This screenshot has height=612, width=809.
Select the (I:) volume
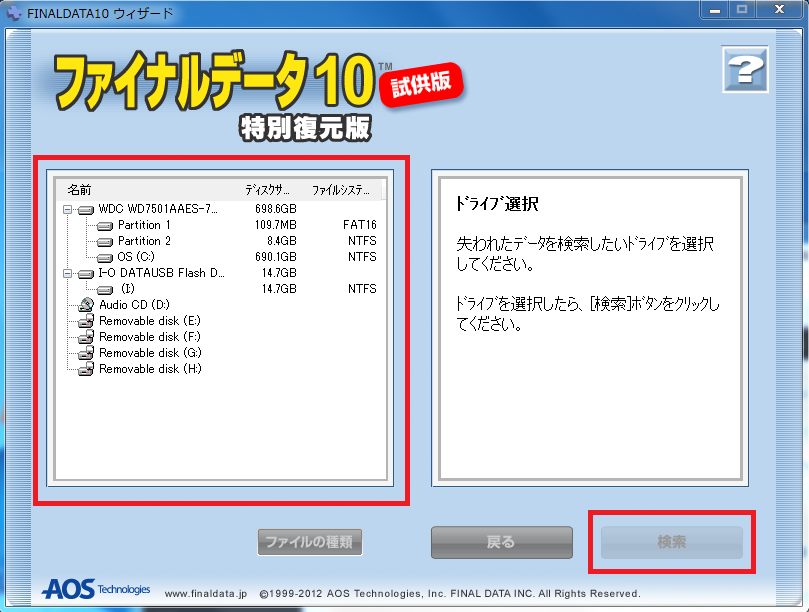coord(127,289)
